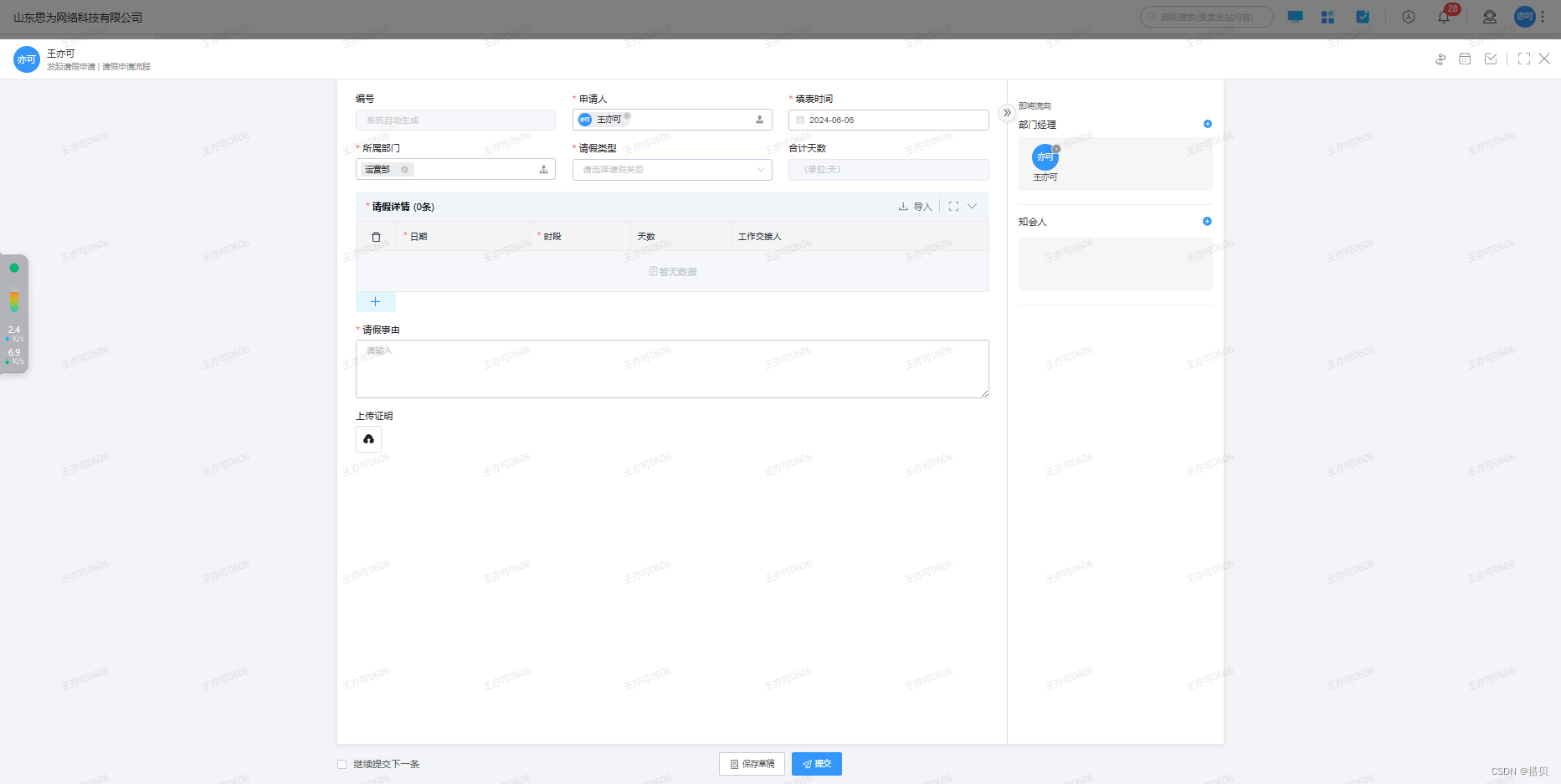The image size is (1561, 784).
Task: Open the blue checkmark task icon
Action: click(x=1363, y=17)
